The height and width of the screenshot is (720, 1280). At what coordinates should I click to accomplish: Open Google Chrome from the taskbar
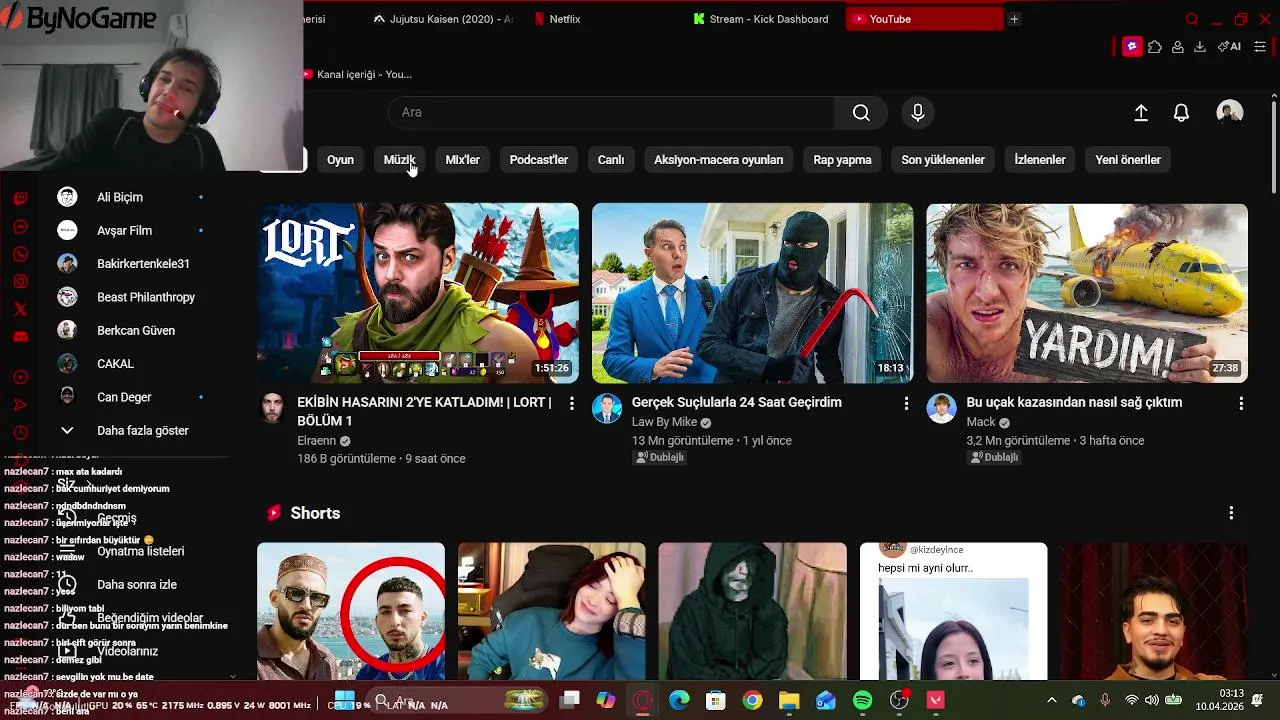pyautogui.click(x=752, y=701)
